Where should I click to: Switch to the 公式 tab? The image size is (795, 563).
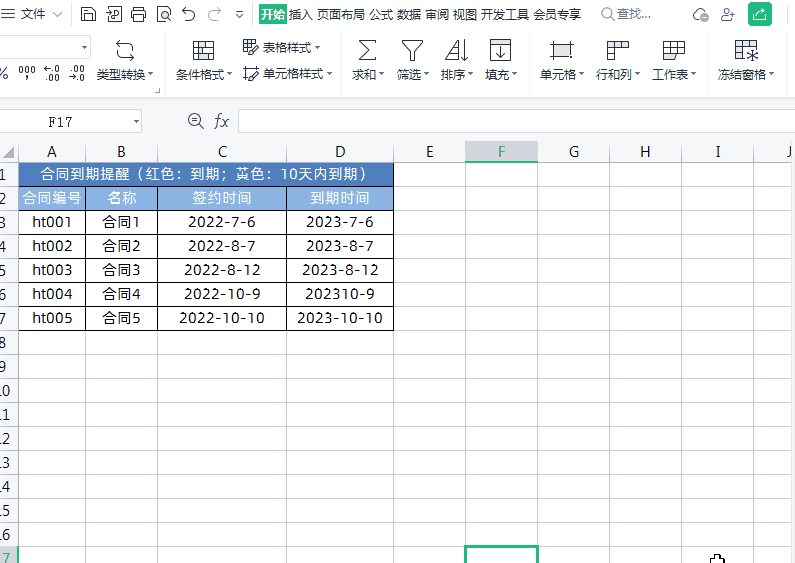point(381,14)
